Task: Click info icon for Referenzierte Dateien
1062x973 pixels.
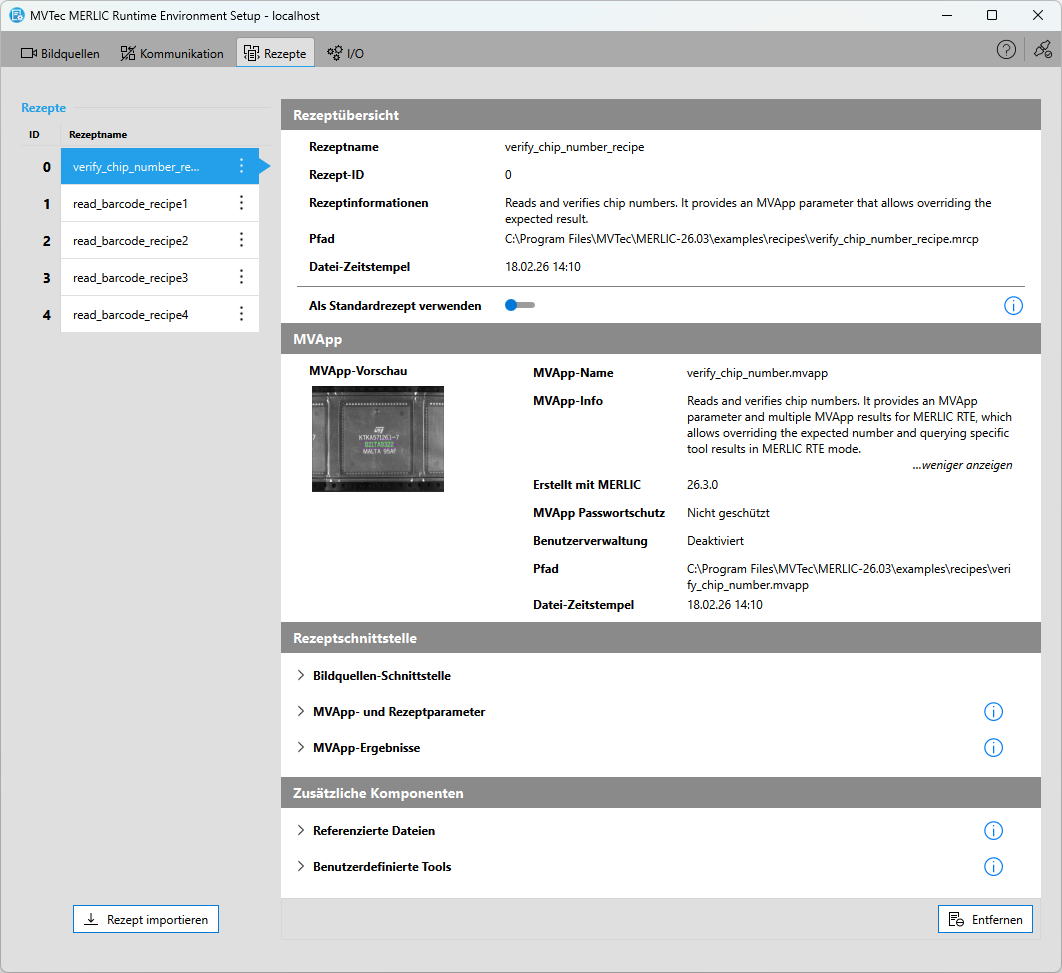Action: click(x=993, y=831)
